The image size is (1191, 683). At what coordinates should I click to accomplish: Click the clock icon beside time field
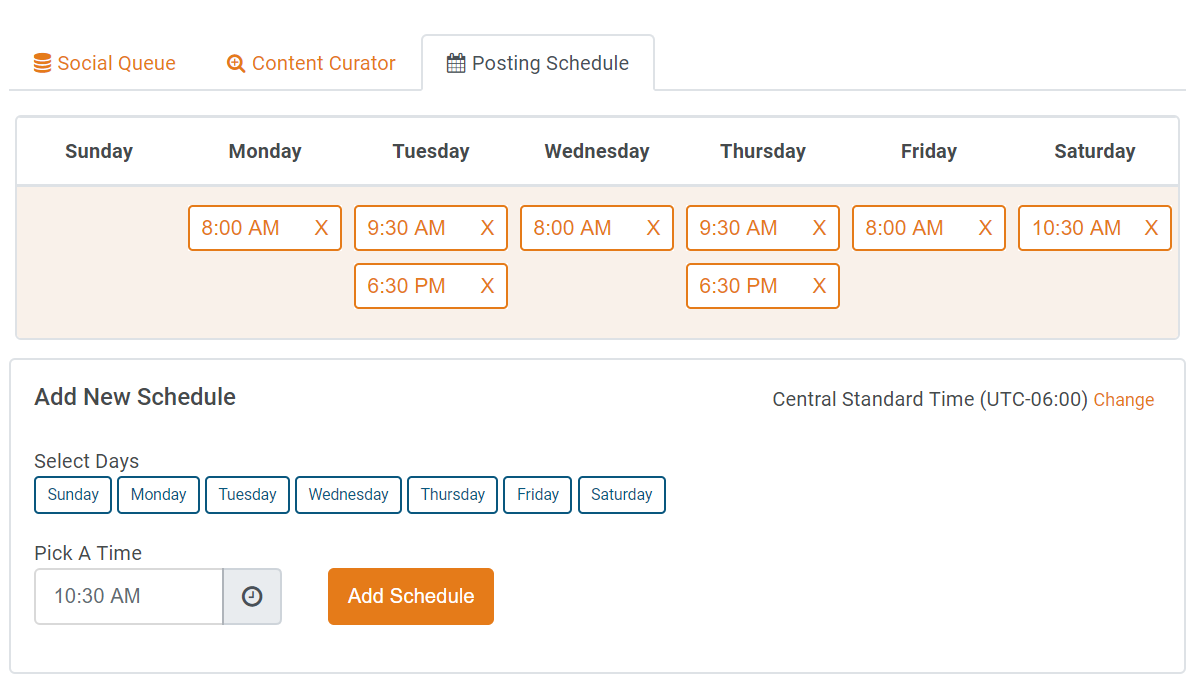pyautogui.click(x=252, y=596)
